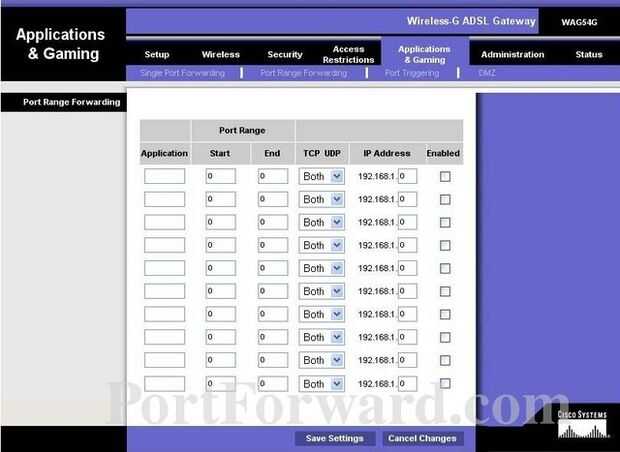Focus the first Application name field
Image resolution: width=620 pixels, height=452 pixels.
(164, 176)
